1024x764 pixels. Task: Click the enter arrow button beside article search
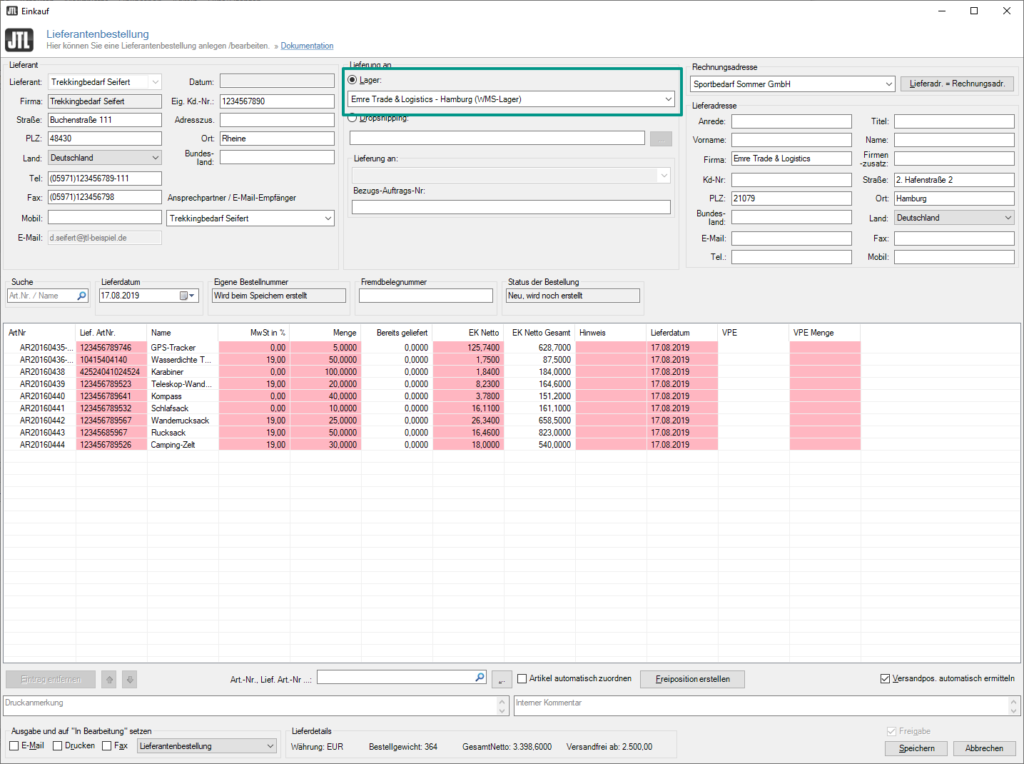pyautogui.click(x=503, y=679)
